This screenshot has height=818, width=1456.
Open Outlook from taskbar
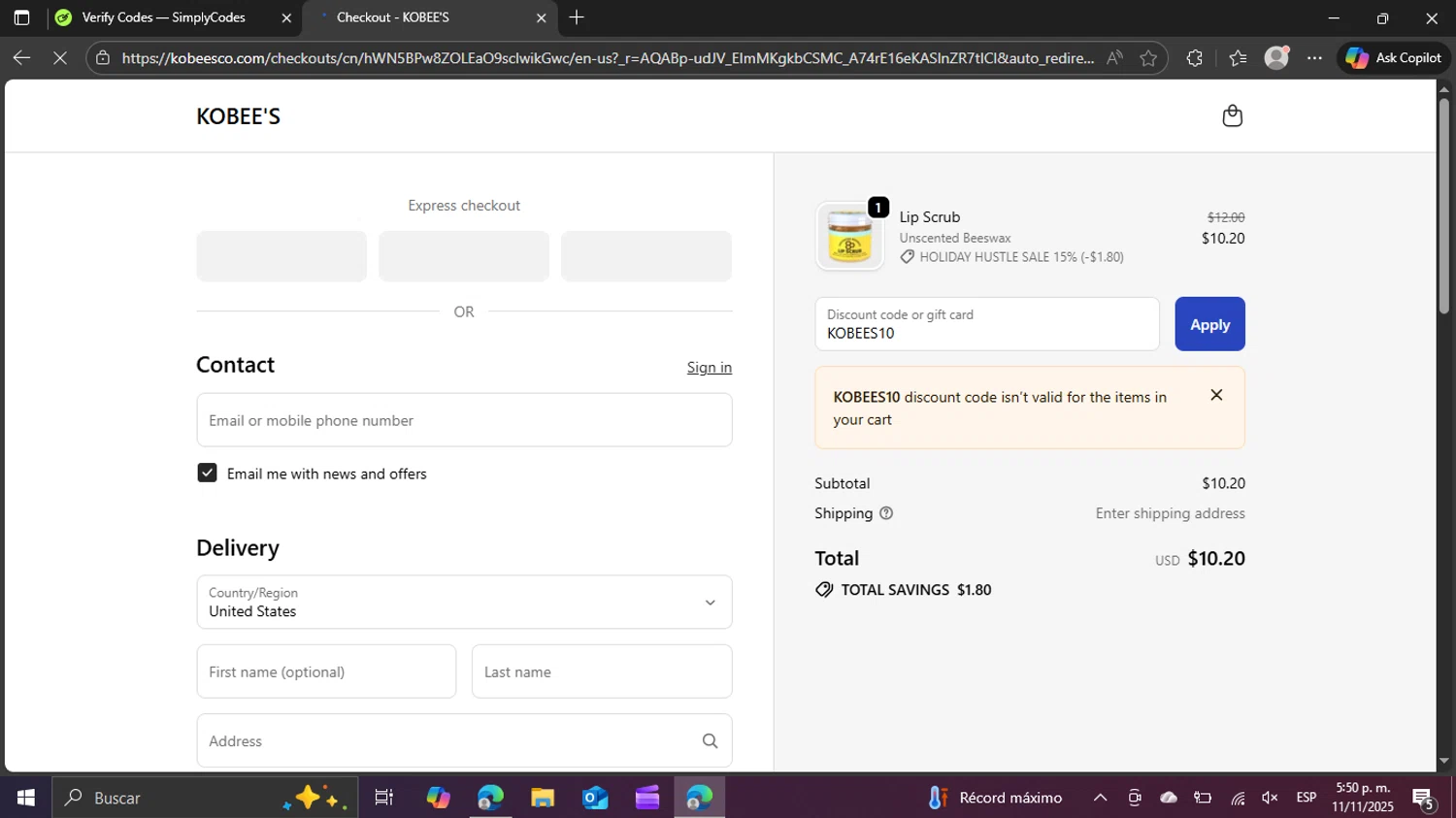(x=595, y=798)
